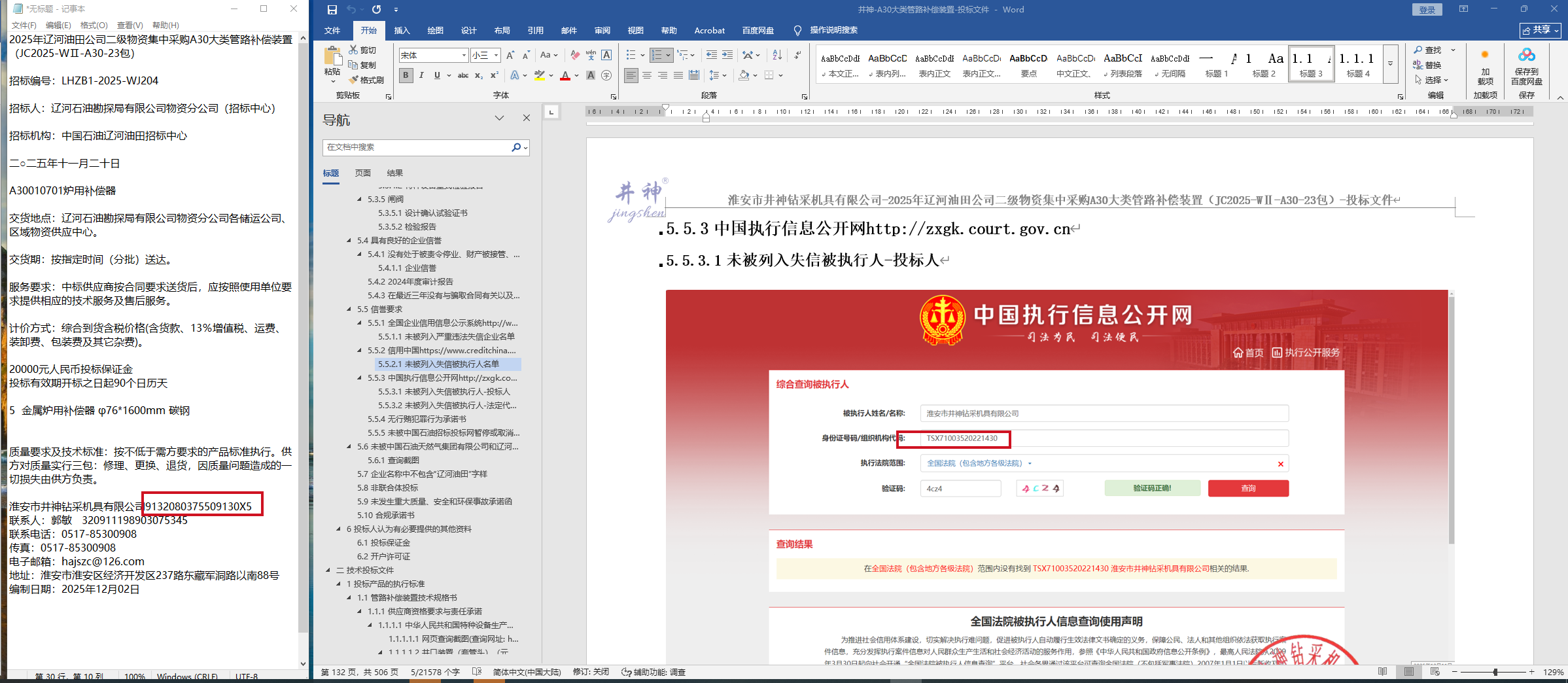Toggle Bold formatting

[406, 76]
